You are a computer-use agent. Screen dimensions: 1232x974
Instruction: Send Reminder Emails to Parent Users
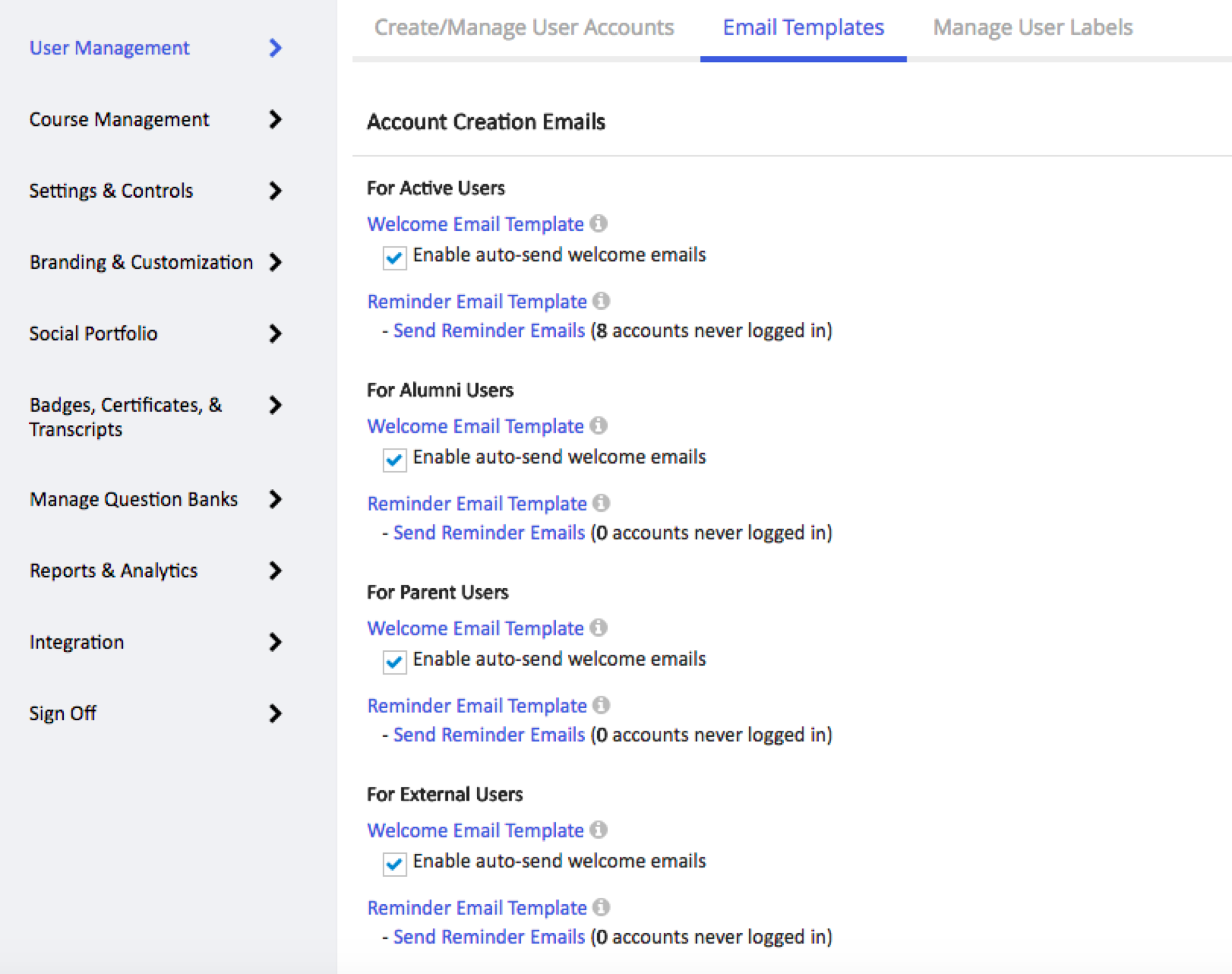pos(489,735)
